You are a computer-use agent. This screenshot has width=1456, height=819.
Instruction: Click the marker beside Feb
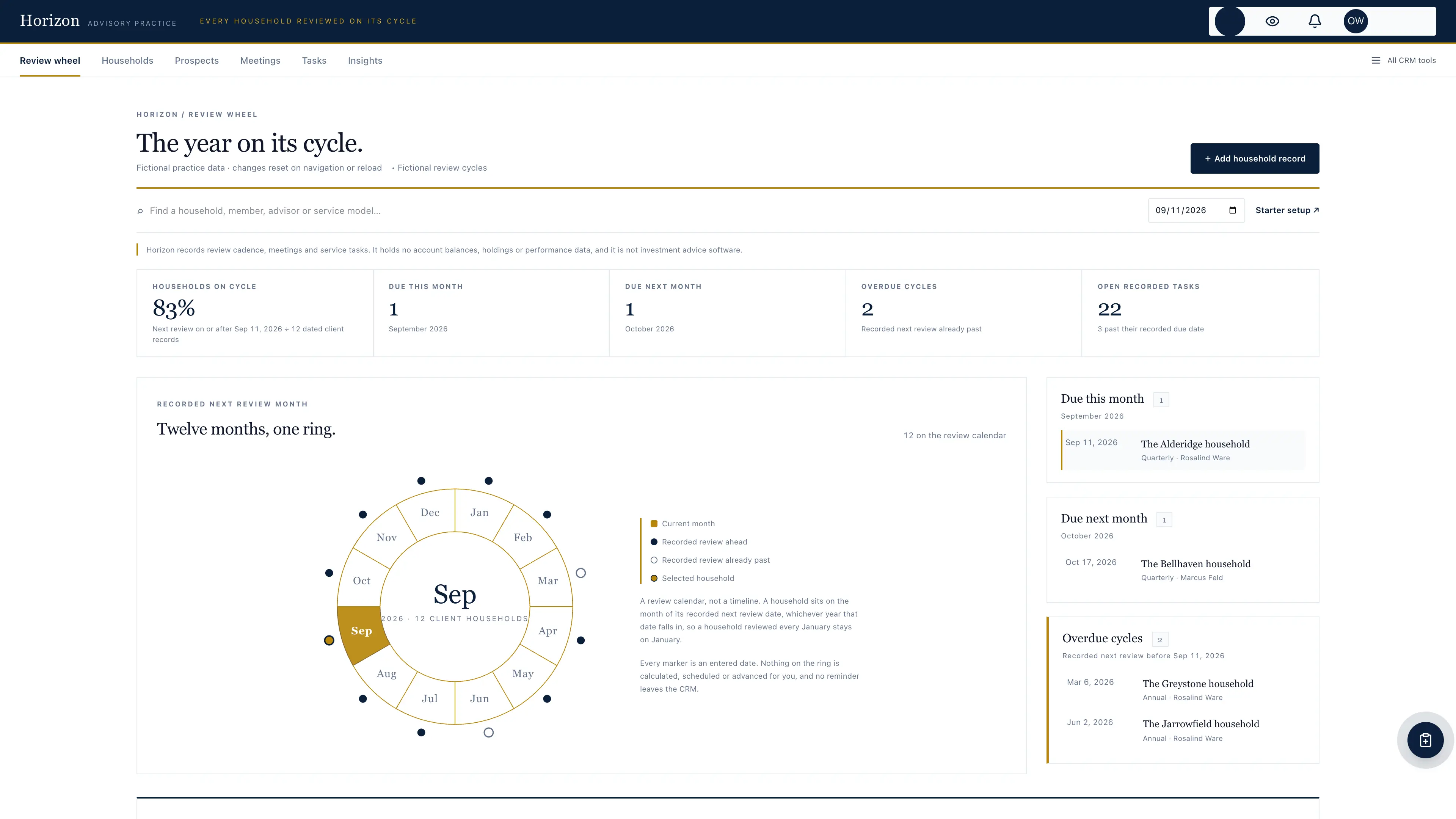[x=547, y=515]
